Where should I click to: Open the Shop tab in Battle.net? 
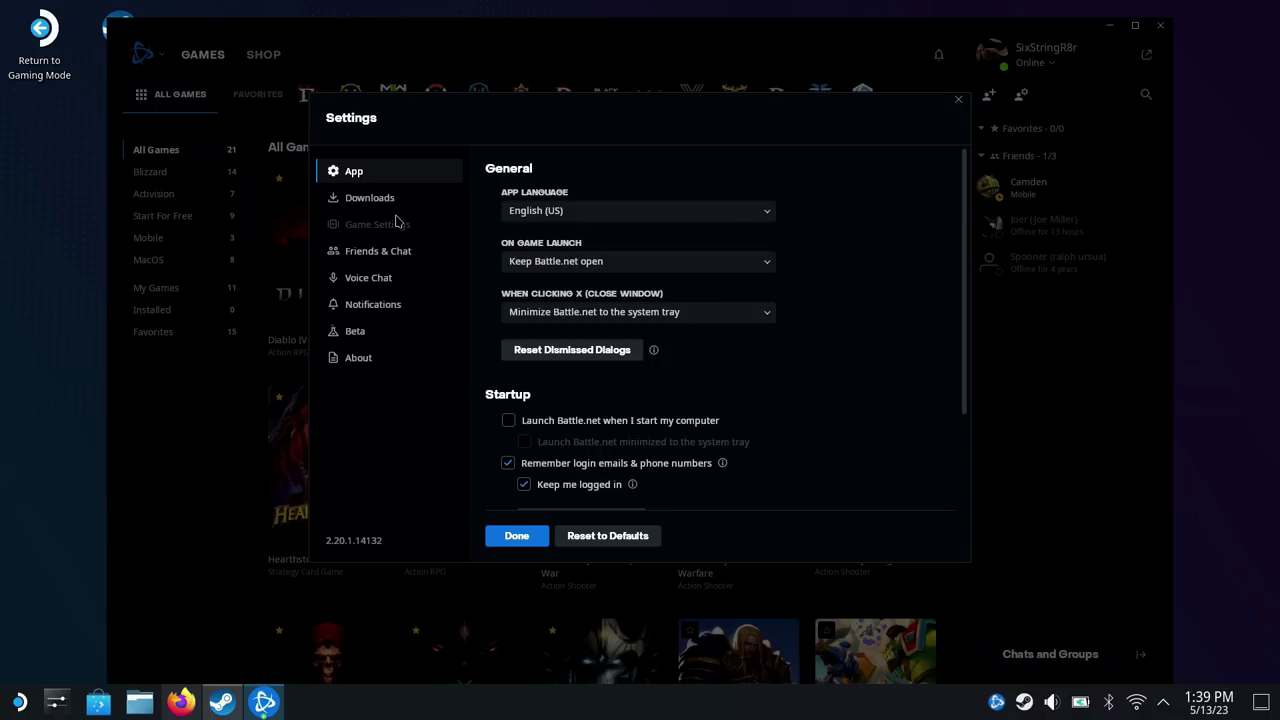(x=264, y=54)
